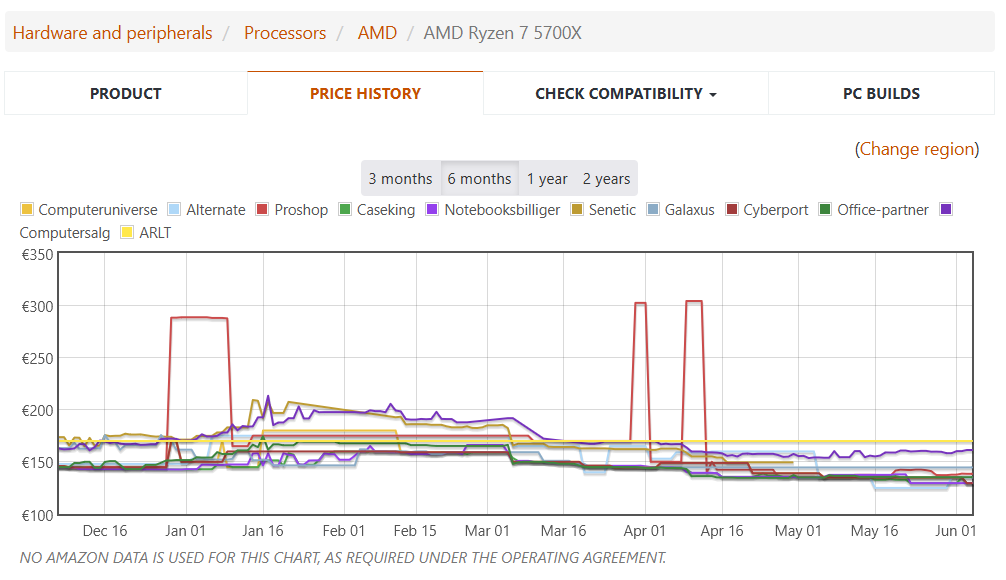Click the Feb 15 x-axis label

(415, 531)
